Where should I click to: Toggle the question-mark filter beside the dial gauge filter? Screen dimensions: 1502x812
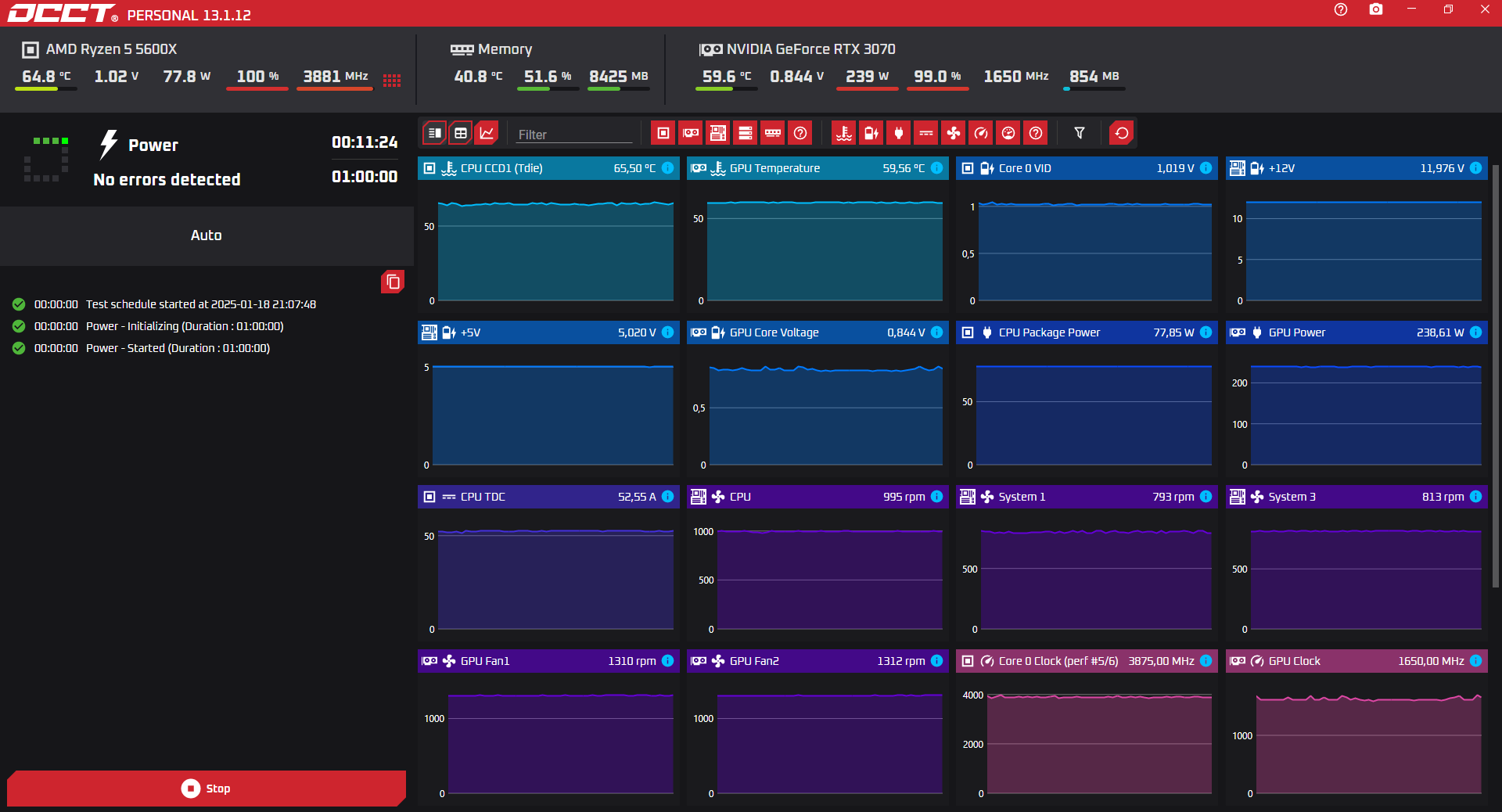[1036, 133]
